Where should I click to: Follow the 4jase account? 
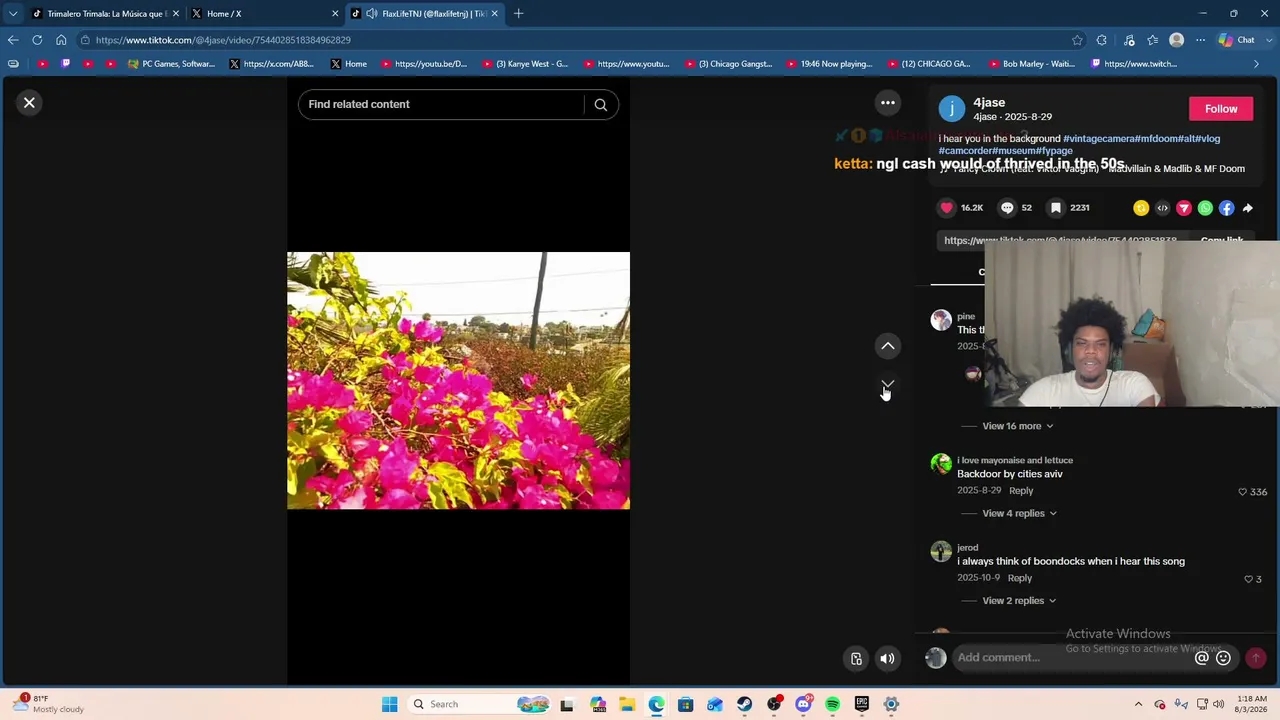tap(1221, 109)
